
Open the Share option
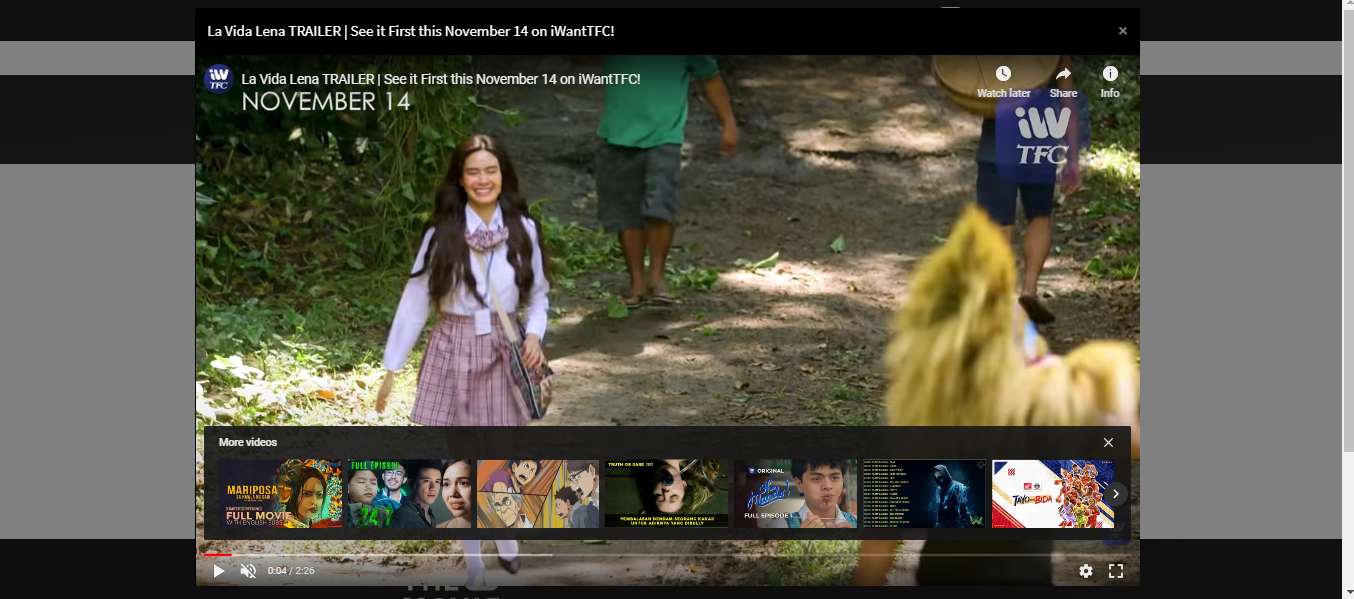(x=1063, y=82)
